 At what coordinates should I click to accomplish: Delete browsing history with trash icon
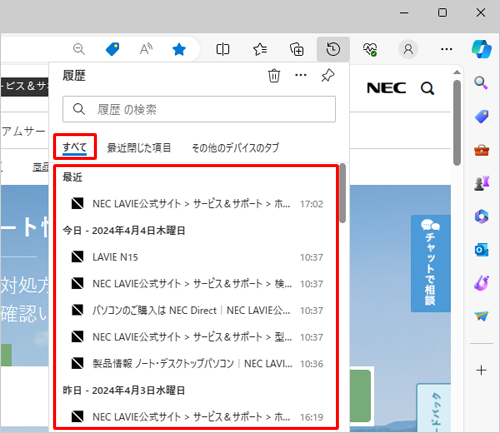[274, 76]
